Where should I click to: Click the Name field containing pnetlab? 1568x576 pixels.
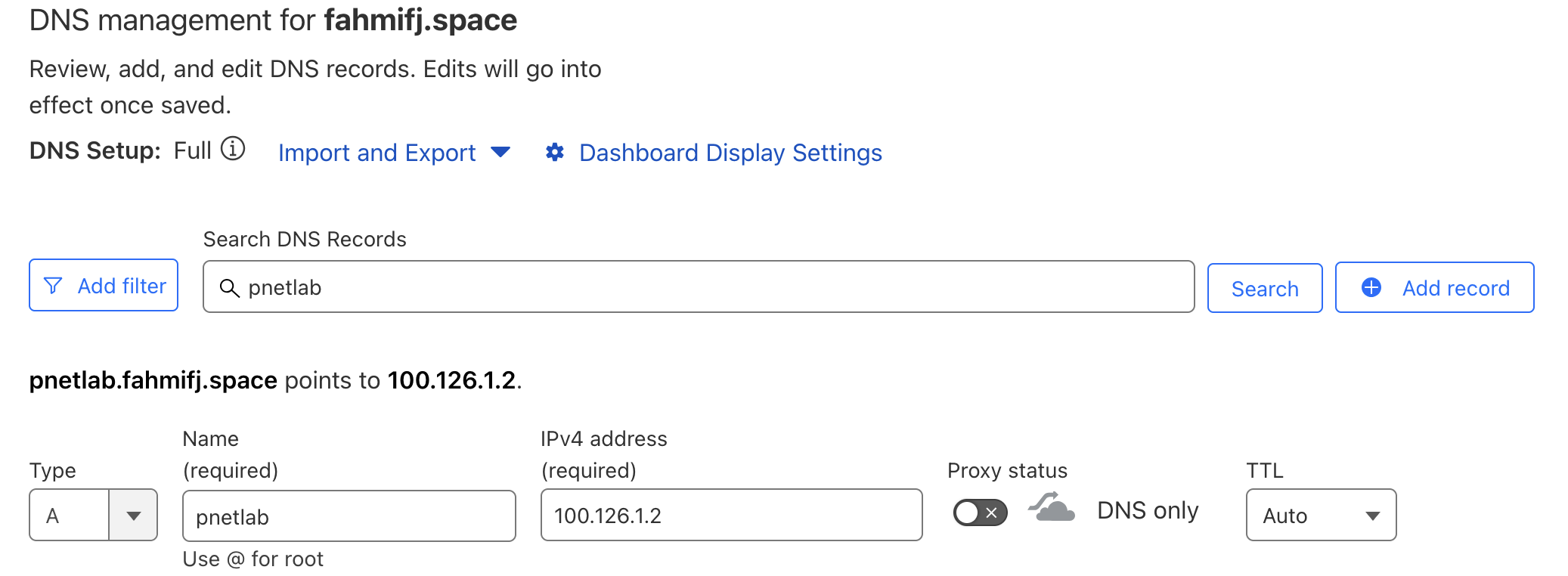349,516
